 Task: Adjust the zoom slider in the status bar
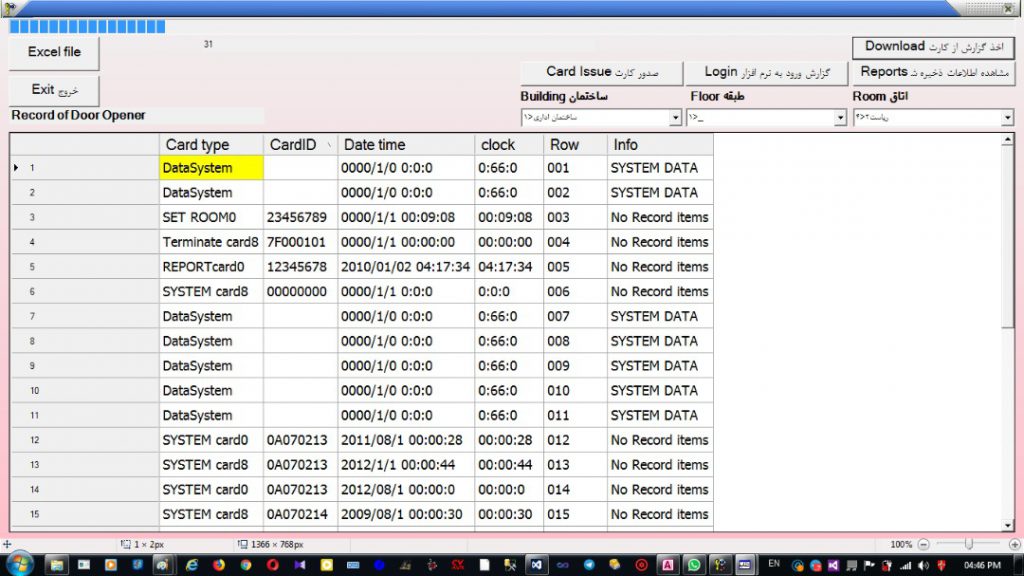pyautogui.click(x=968, y=544)
